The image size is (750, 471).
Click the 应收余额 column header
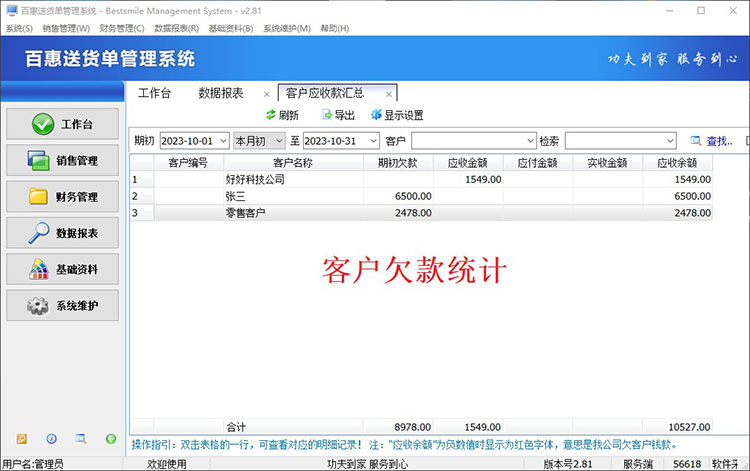pyautogui.click(x=677, y=163)
